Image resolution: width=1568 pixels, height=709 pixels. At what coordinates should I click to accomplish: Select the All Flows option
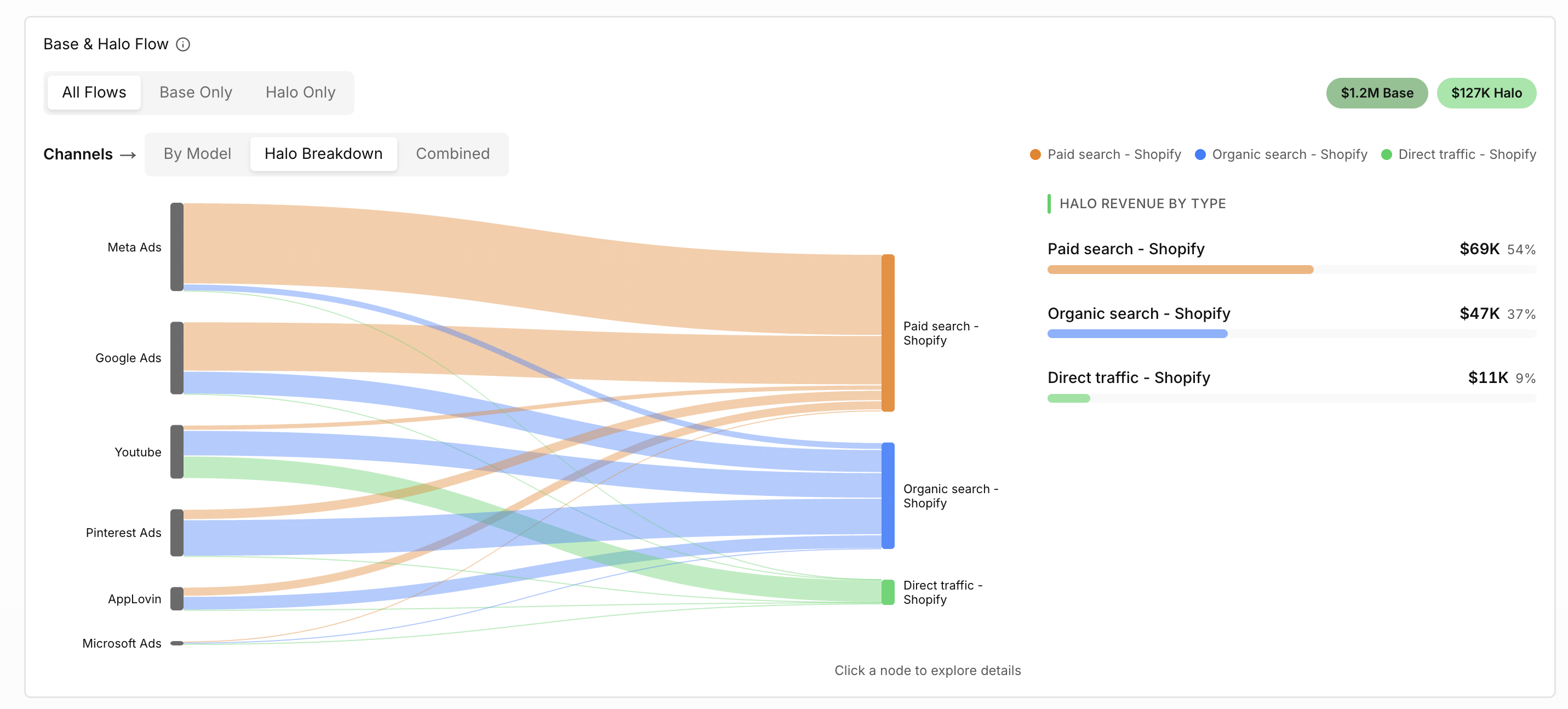click(x=94, y=93)
